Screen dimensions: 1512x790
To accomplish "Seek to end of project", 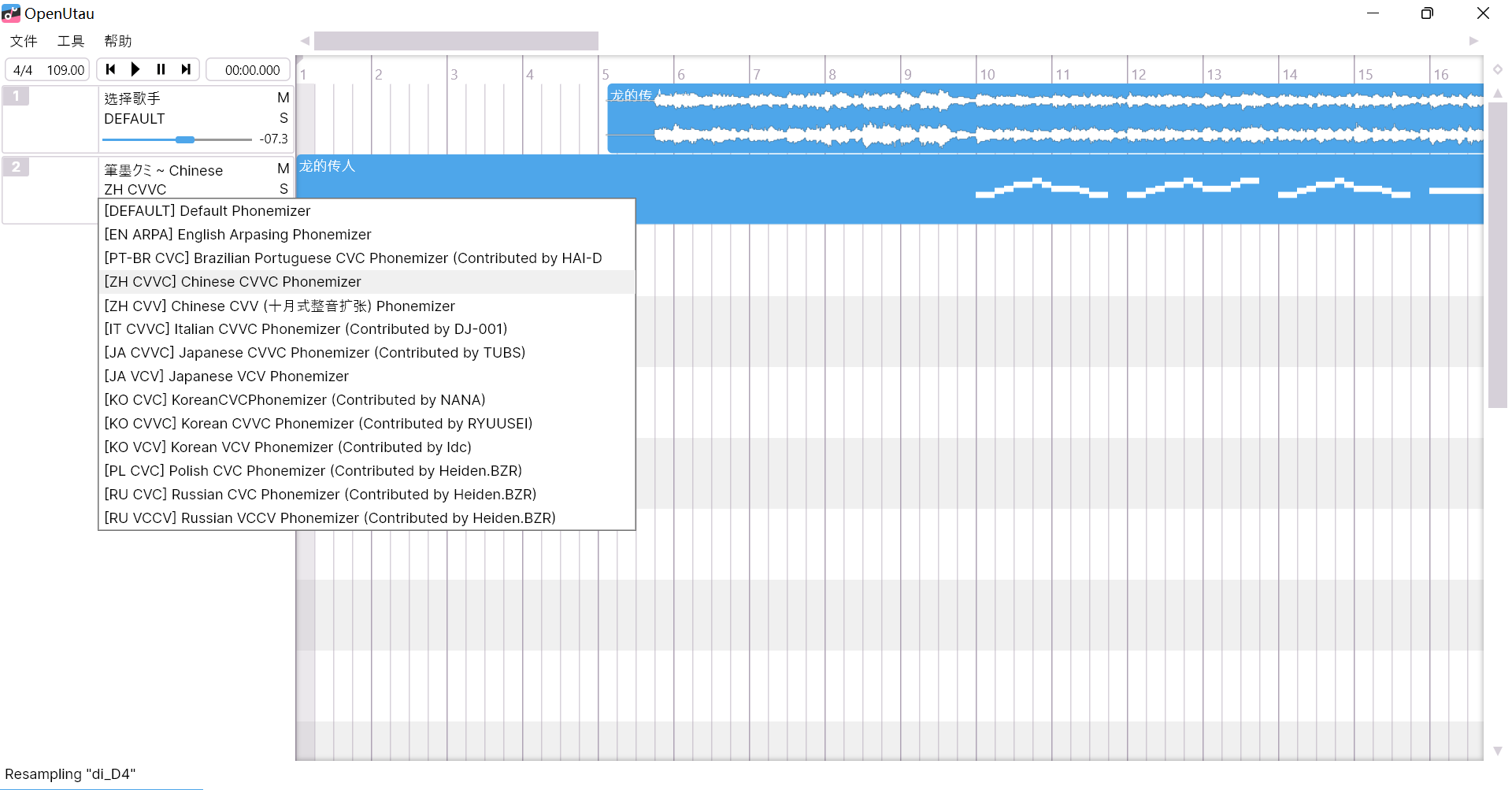I will (x=186, y=69).
